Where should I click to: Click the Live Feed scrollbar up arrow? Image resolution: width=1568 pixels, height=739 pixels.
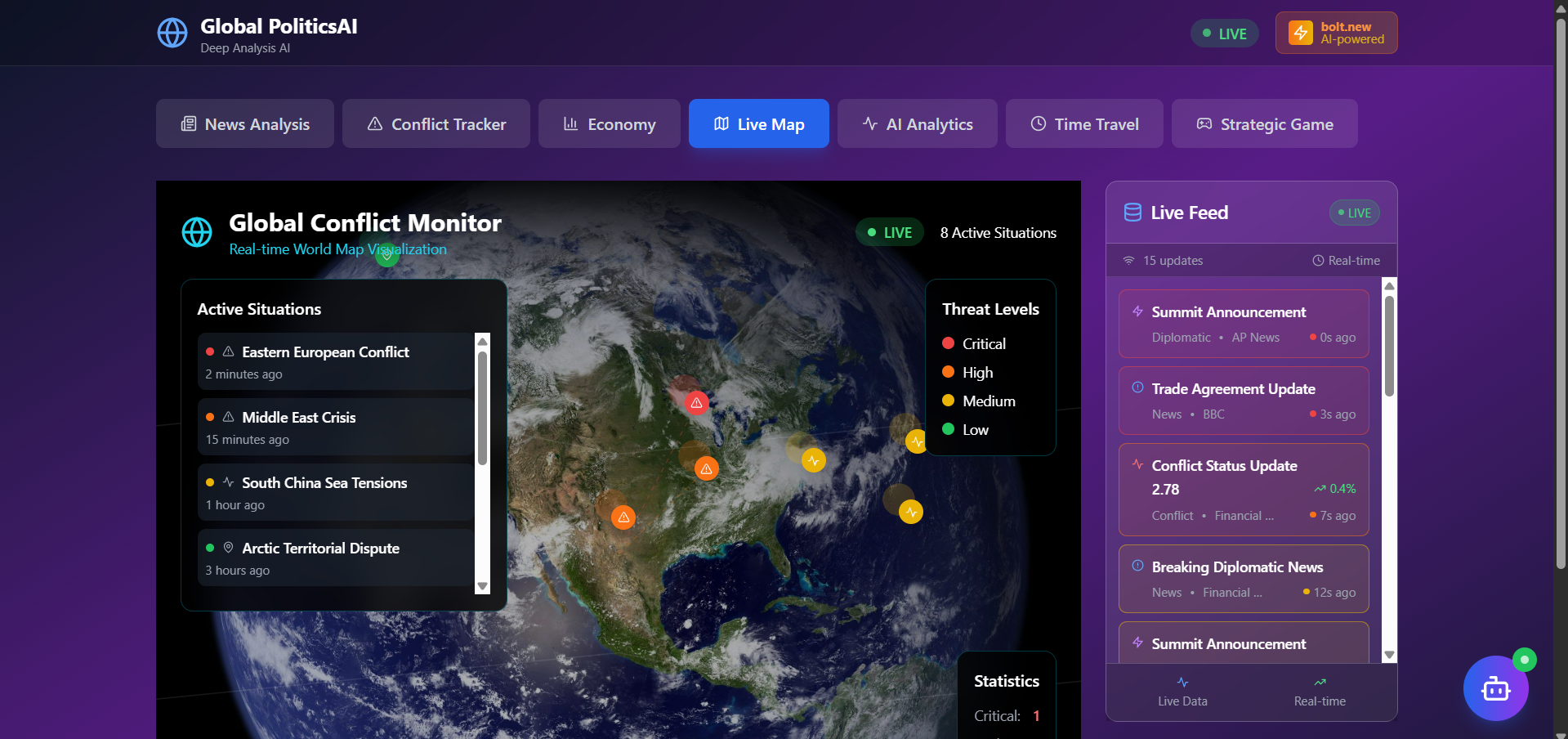click(1389, 285)
